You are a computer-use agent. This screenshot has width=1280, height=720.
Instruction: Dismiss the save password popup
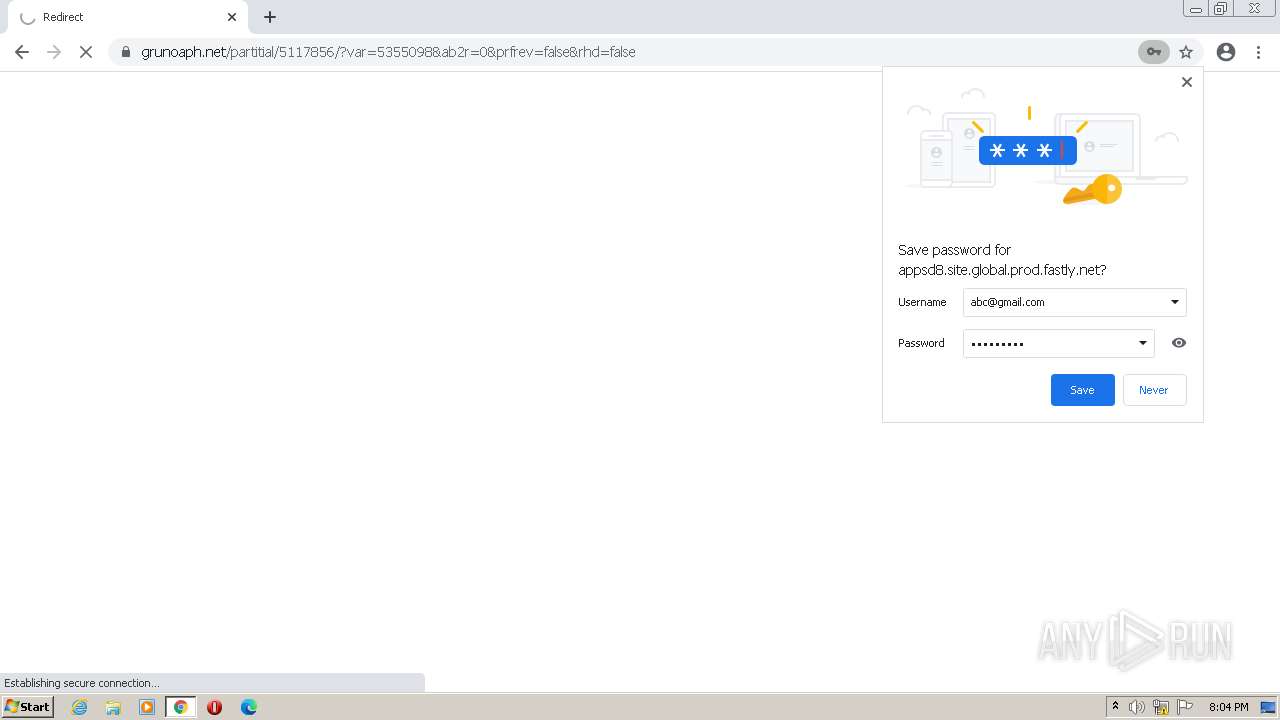[x=1187, y=82]
